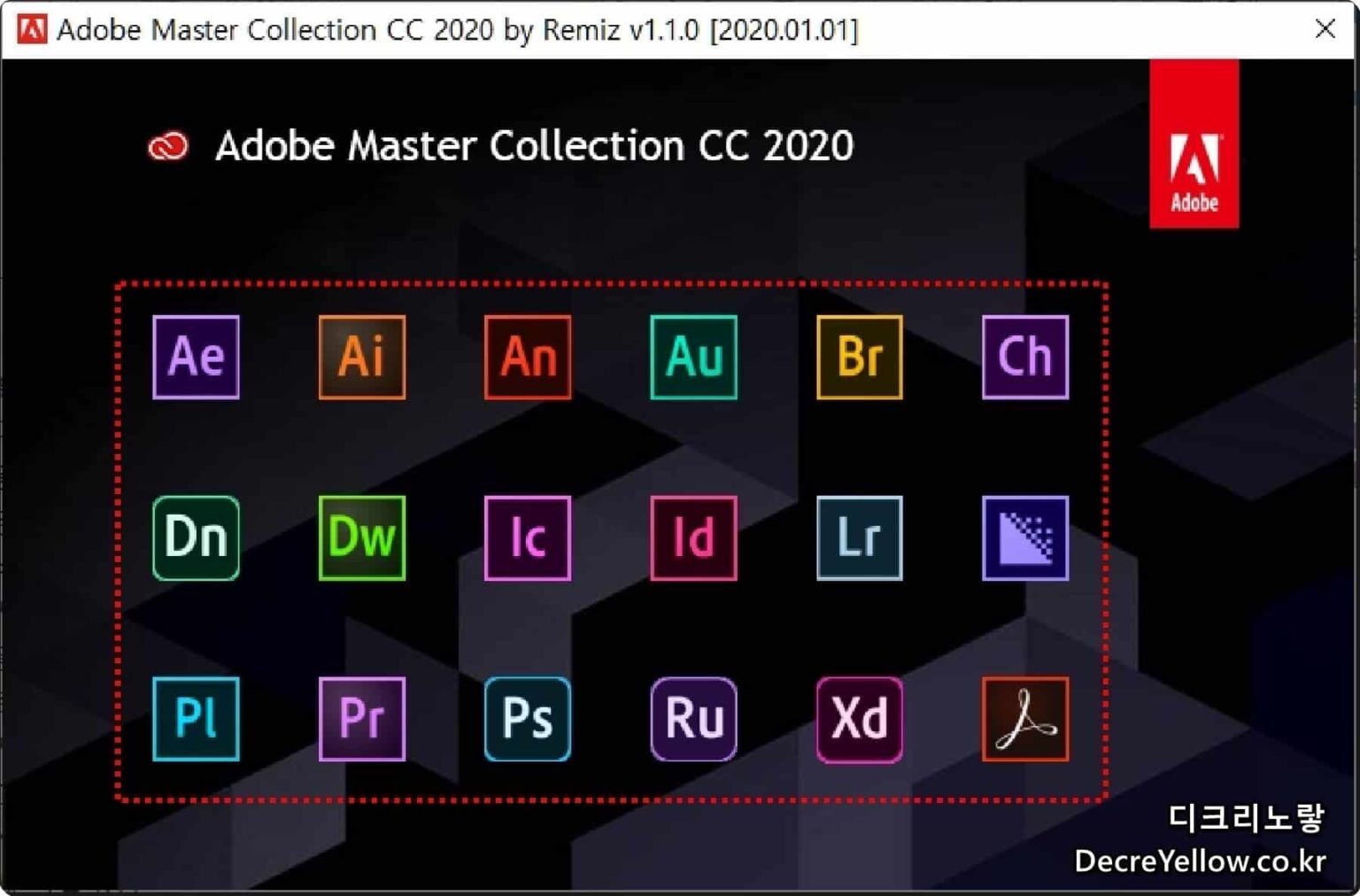The image size is (1360, 896).
Task: Choose the Illustrator (Ai) icon
Action: coord(362,357)
